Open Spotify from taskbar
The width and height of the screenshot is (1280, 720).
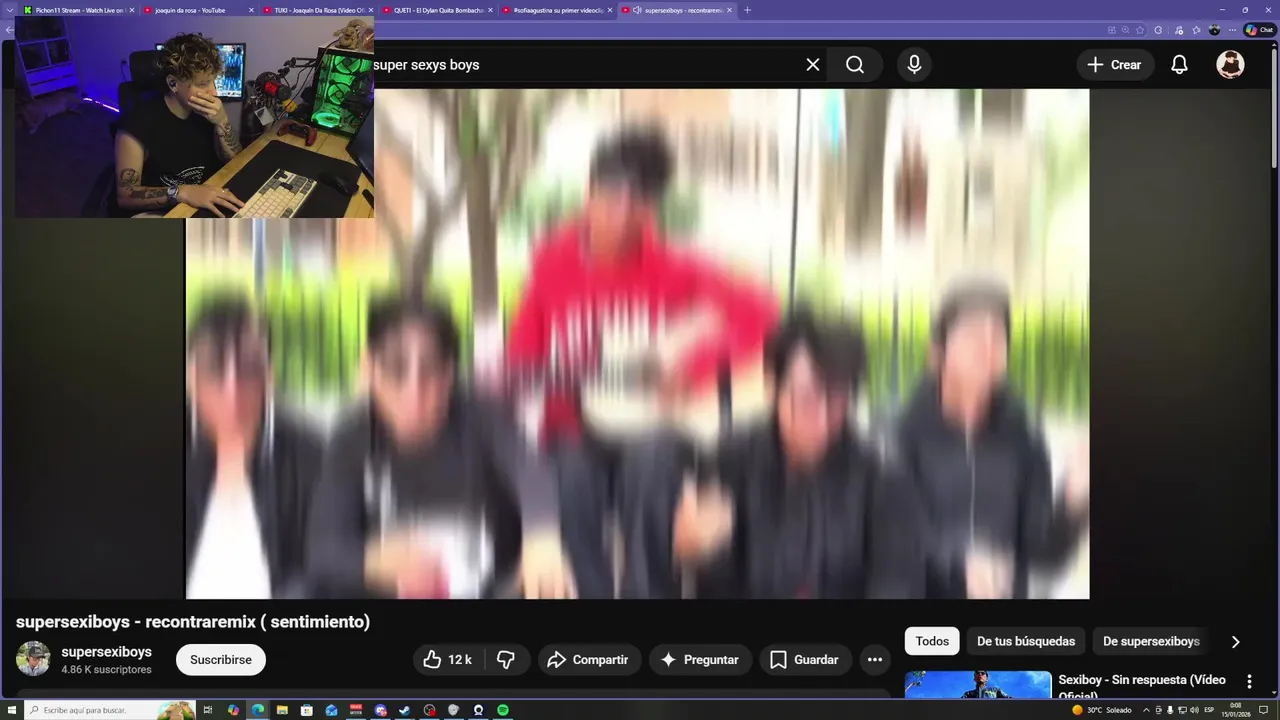coord(503,710)
